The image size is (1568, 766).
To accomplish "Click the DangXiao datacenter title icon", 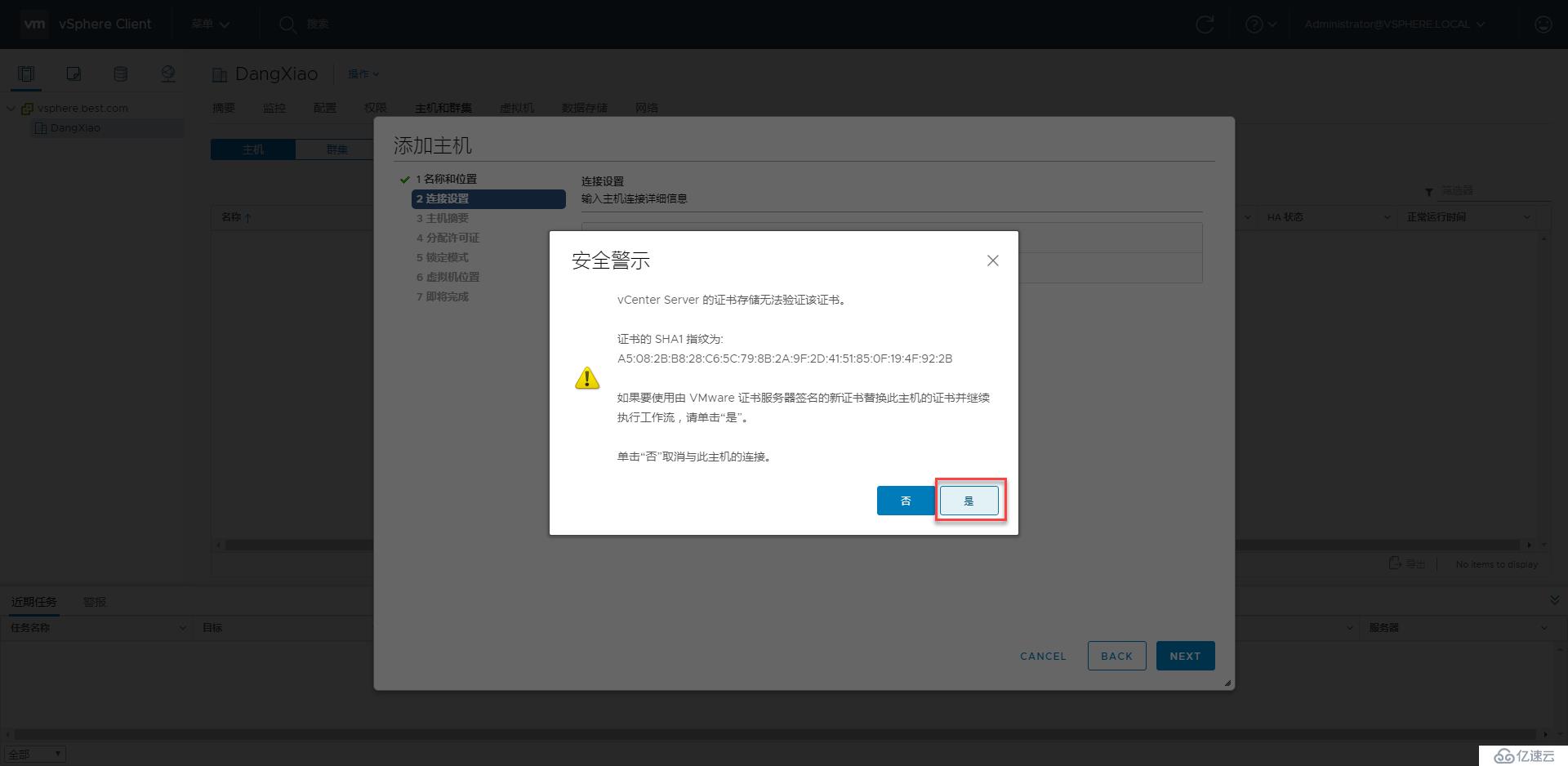I will click(x=219, y=75).
